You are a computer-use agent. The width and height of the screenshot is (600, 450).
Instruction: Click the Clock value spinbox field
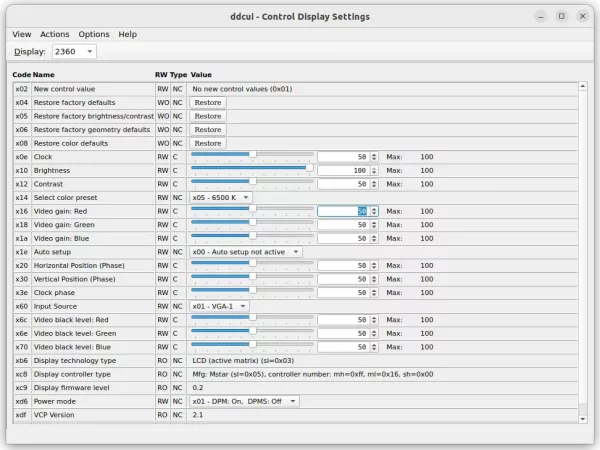[344, 157]
